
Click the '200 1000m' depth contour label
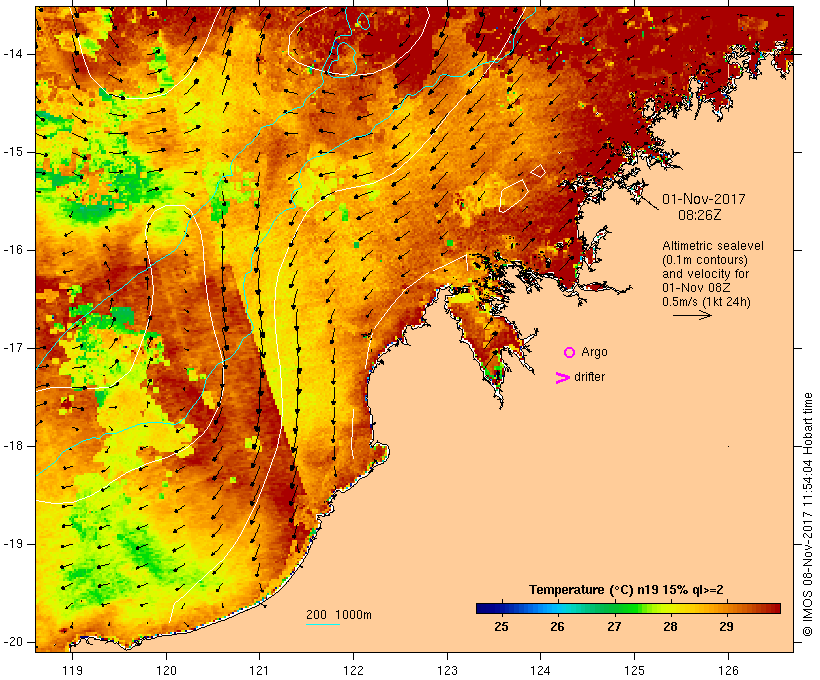click(339, 615)
